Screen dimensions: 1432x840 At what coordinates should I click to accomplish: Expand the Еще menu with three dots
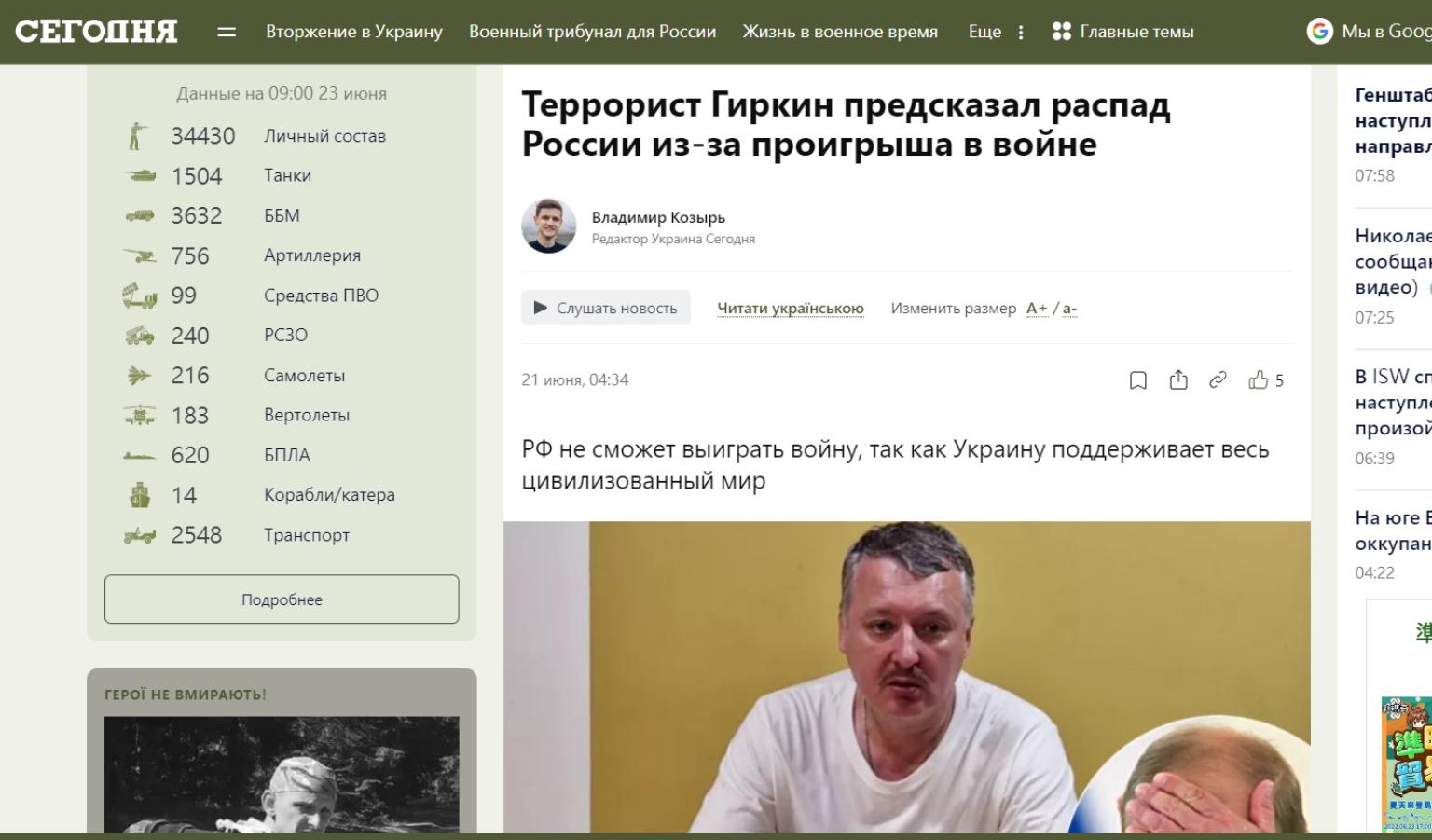tap(997, 32)
